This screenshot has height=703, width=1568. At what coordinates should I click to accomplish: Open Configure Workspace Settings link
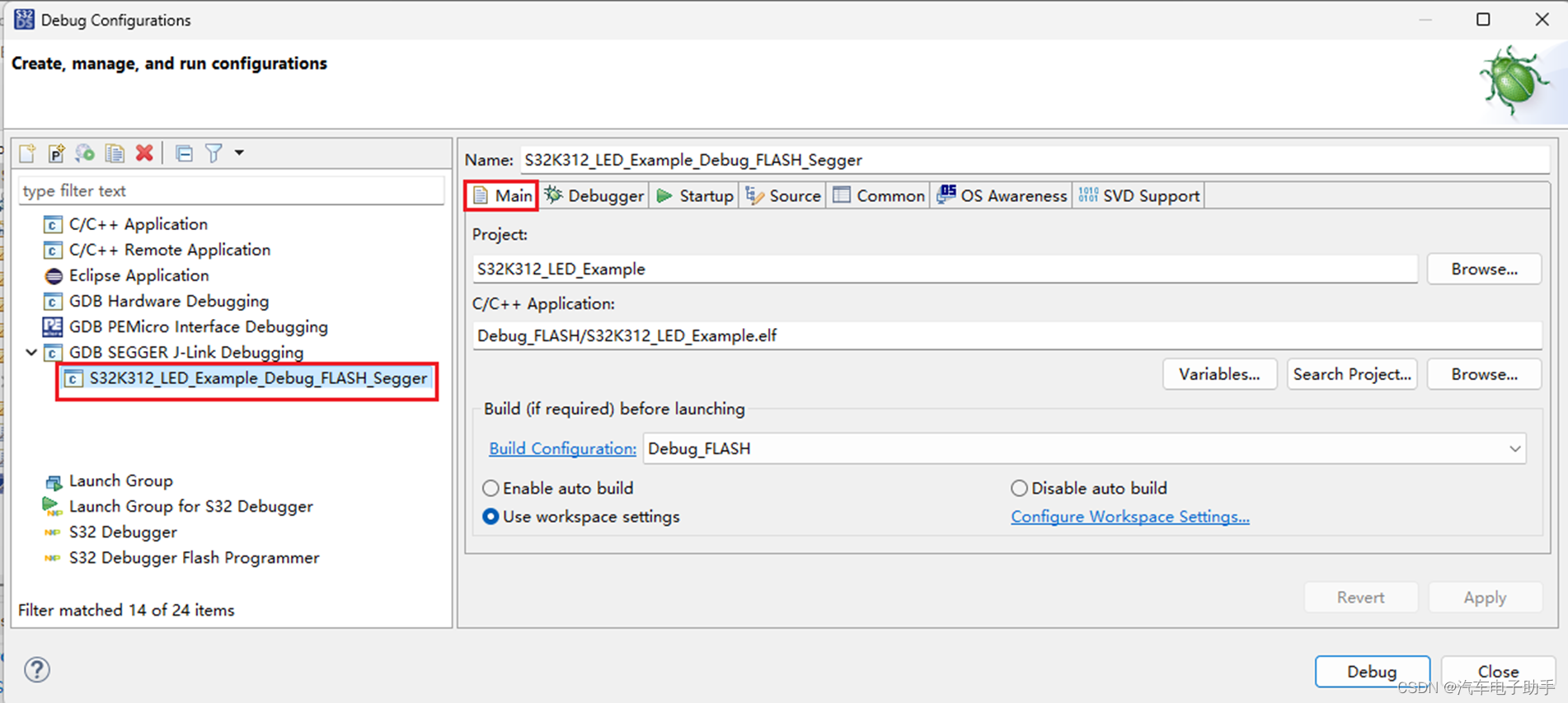[x=1130, y=517]
